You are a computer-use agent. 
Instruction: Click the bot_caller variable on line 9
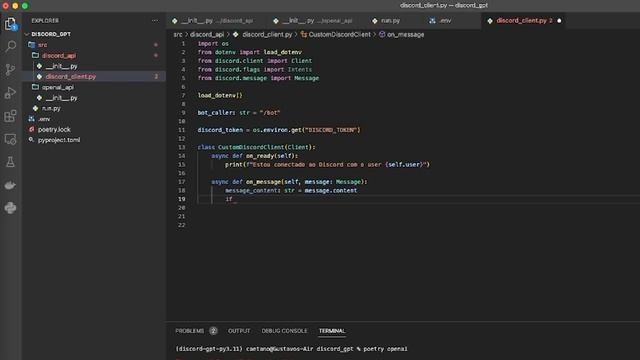click(x=216, y=113)
